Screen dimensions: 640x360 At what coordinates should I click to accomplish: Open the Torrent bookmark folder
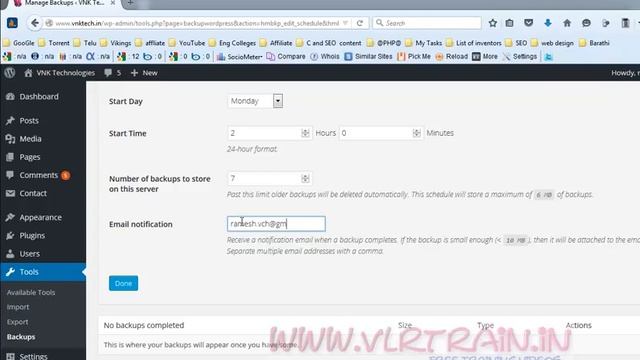(54, 43)
